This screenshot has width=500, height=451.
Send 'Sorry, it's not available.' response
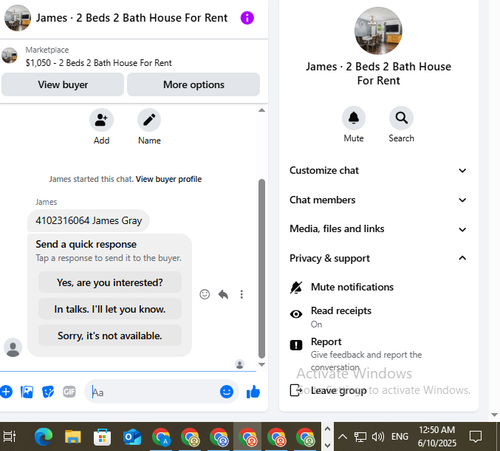(x=110, y=335)
